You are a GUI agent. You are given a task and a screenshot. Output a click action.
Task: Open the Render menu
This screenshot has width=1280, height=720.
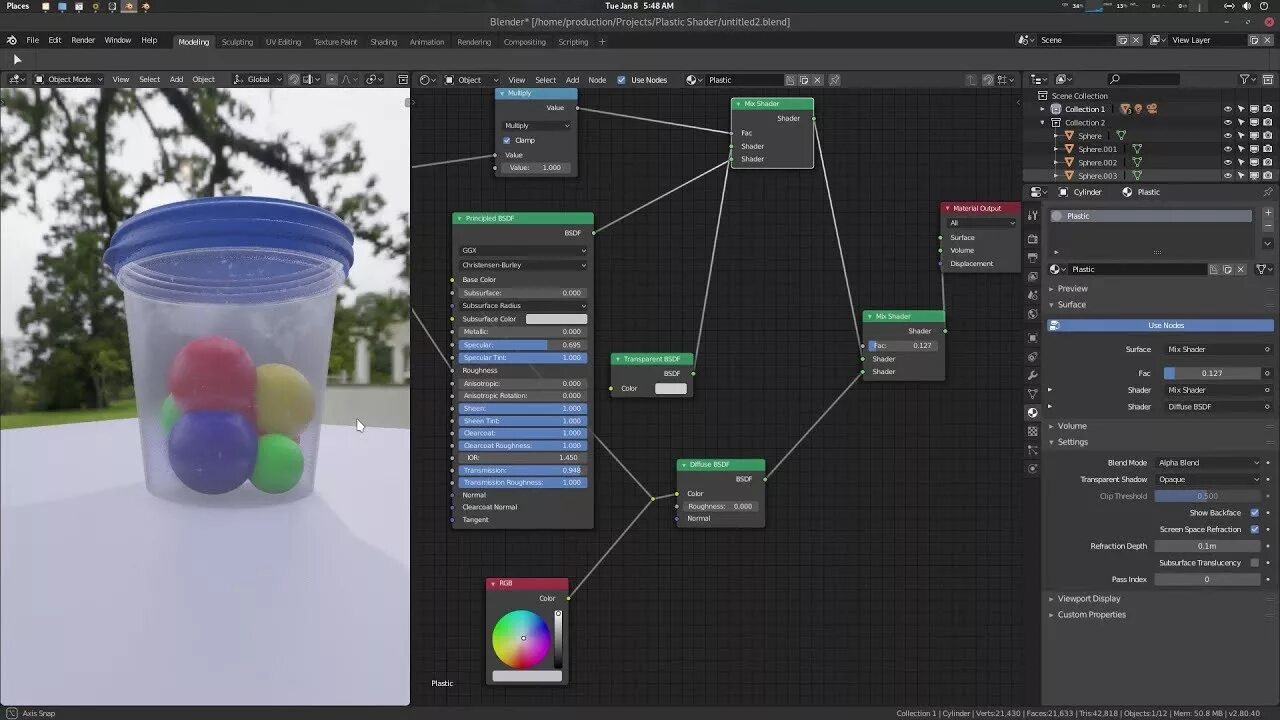click(83, 40)
